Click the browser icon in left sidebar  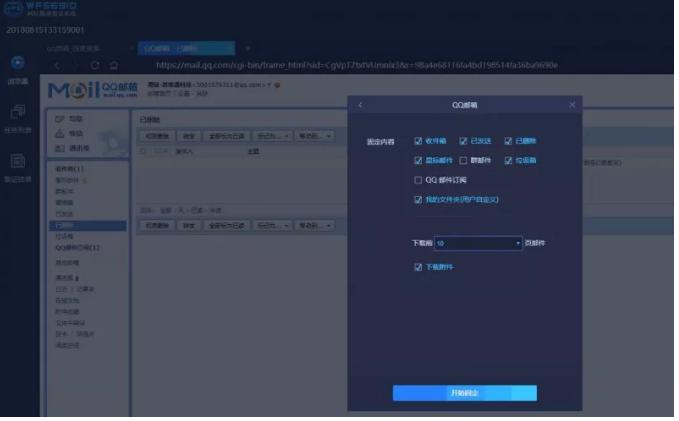coord(18,63)
